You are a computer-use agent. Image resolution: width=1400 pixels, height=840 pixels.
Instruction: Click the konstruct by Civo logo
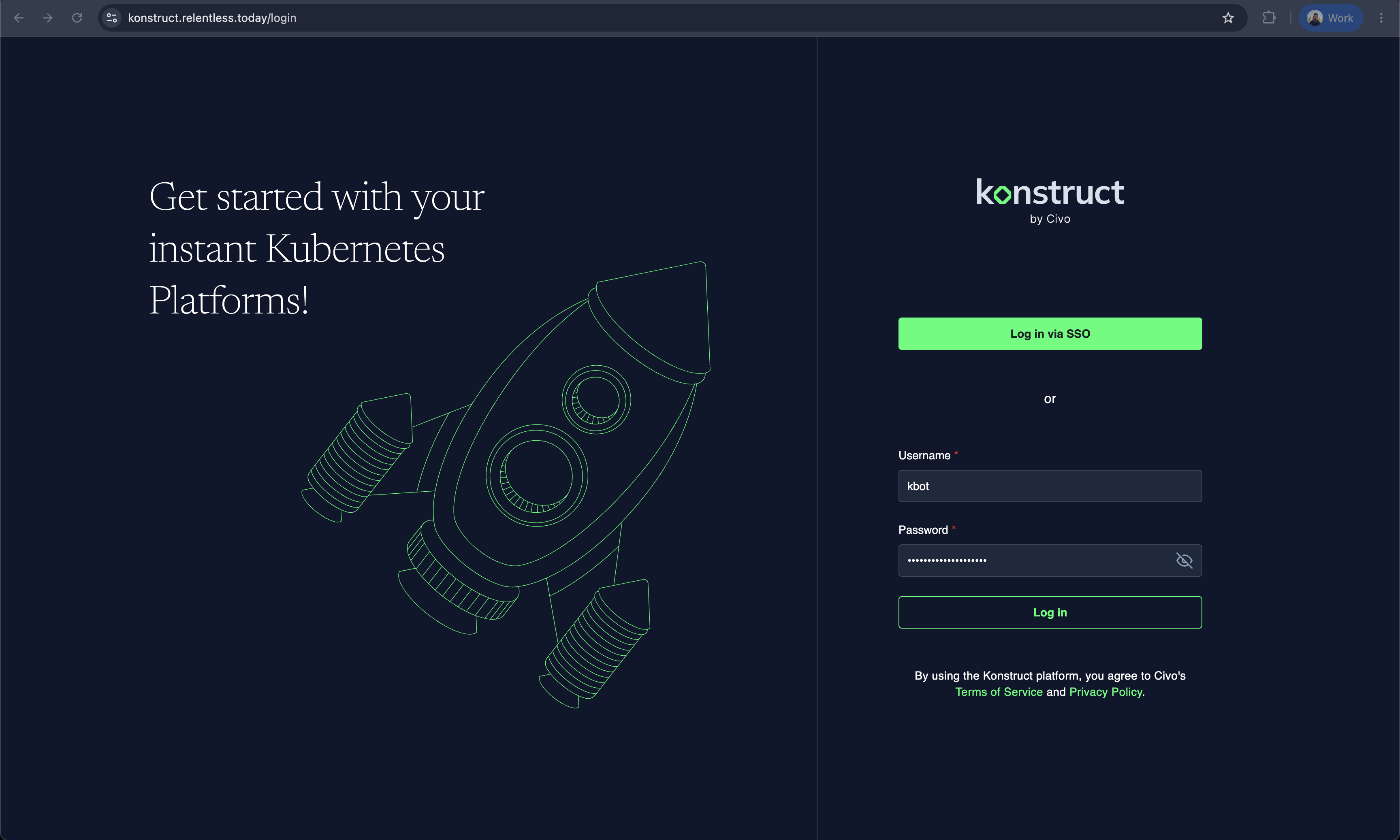[1050, 202]
